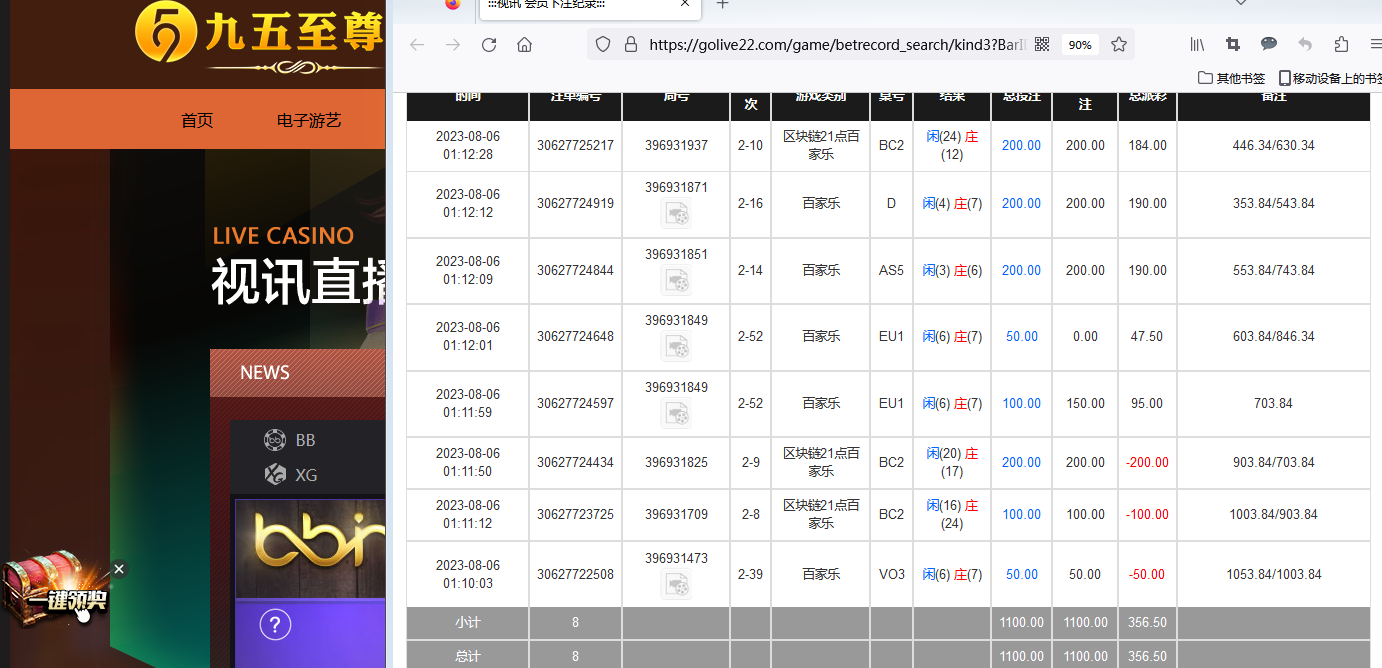Open 100.00 bet link for slip 30627724597
Viewport: 1382px width, 668px height.
1021,404
